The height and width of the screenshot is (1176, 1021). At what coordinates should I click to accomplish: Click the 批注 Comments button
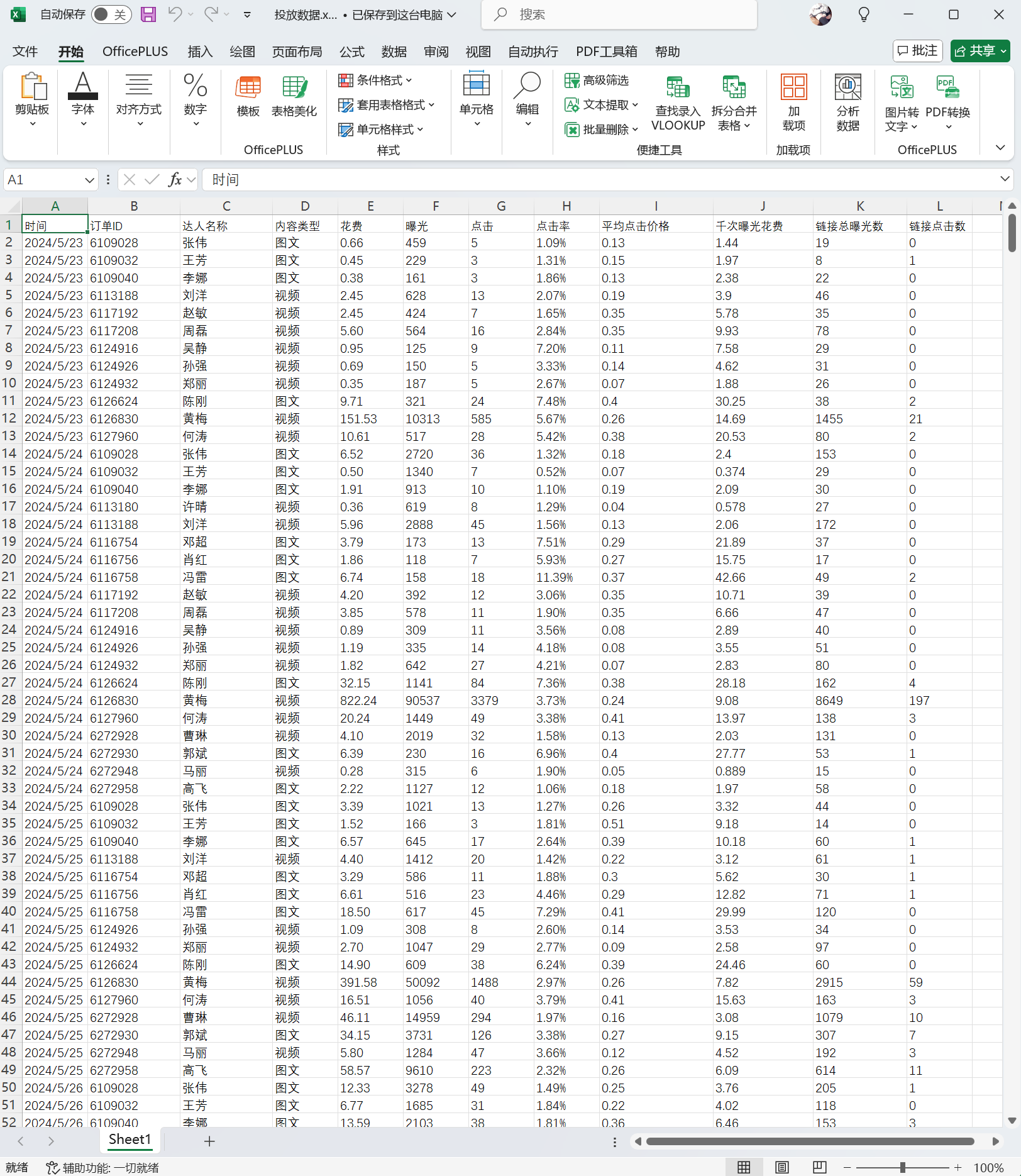917,51
